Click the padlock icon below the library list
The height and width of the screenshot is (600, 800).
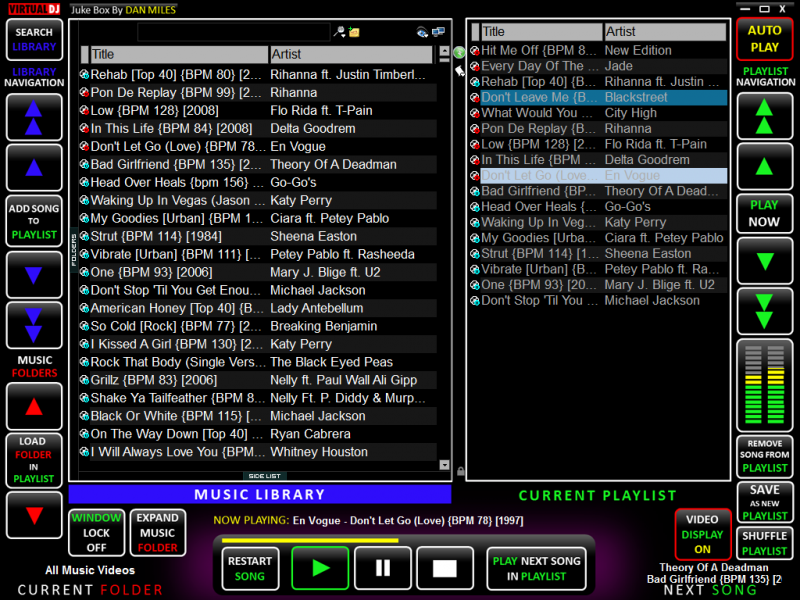[x=461, y=471]
